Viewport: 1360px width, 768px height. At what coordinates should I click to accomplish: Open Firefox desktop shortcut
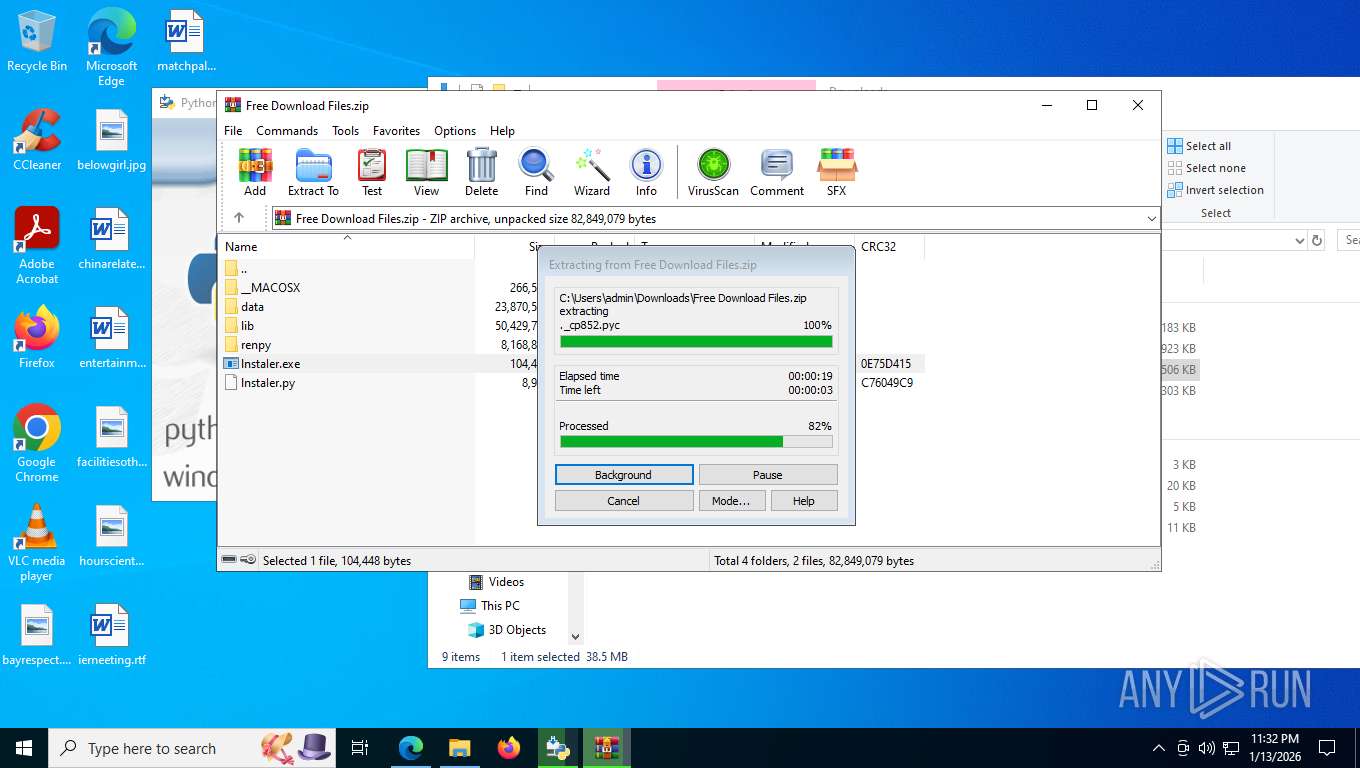tap(37, 338)
